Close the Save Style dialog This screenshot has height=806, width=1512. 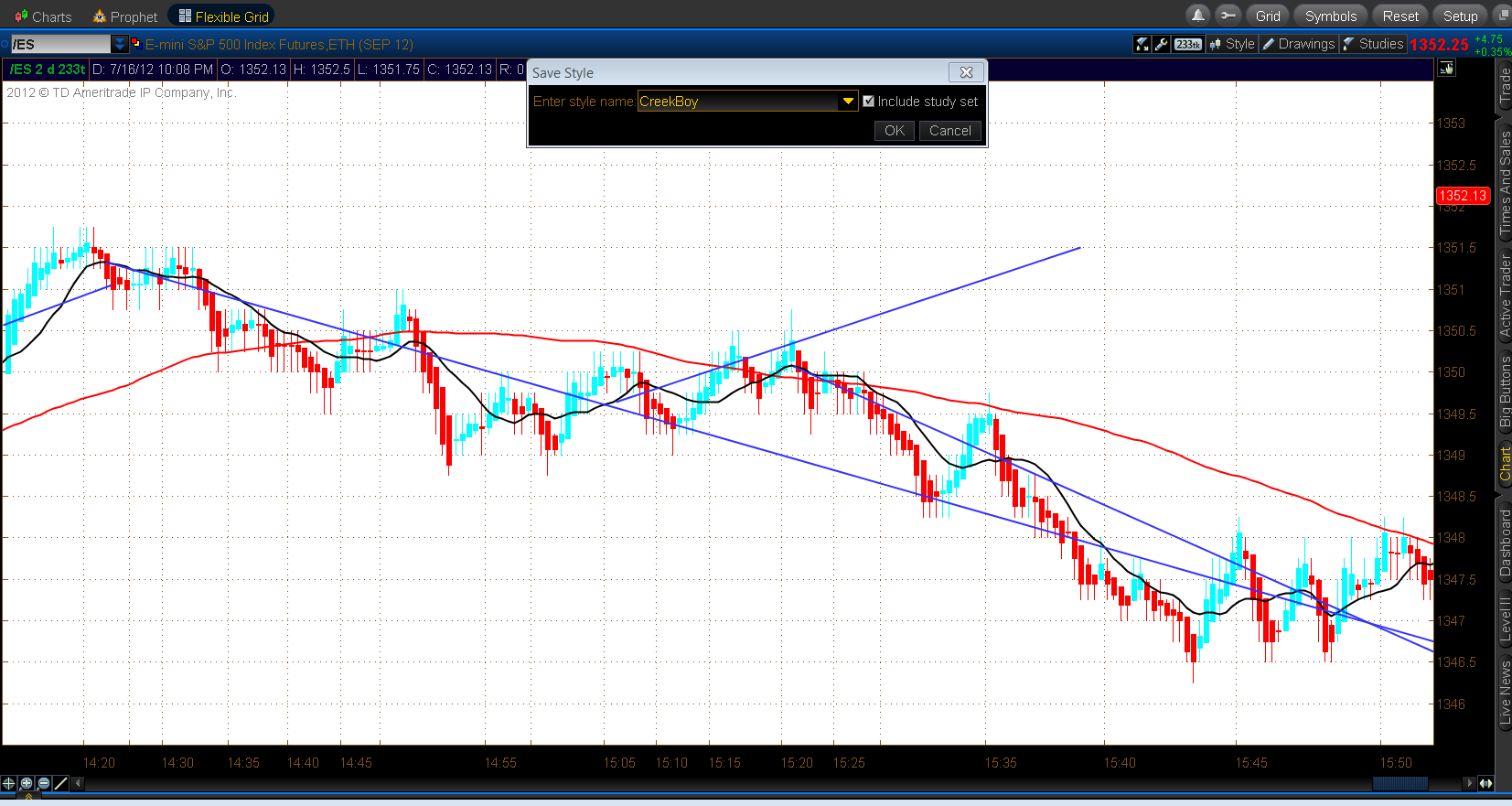coord(966,72)
